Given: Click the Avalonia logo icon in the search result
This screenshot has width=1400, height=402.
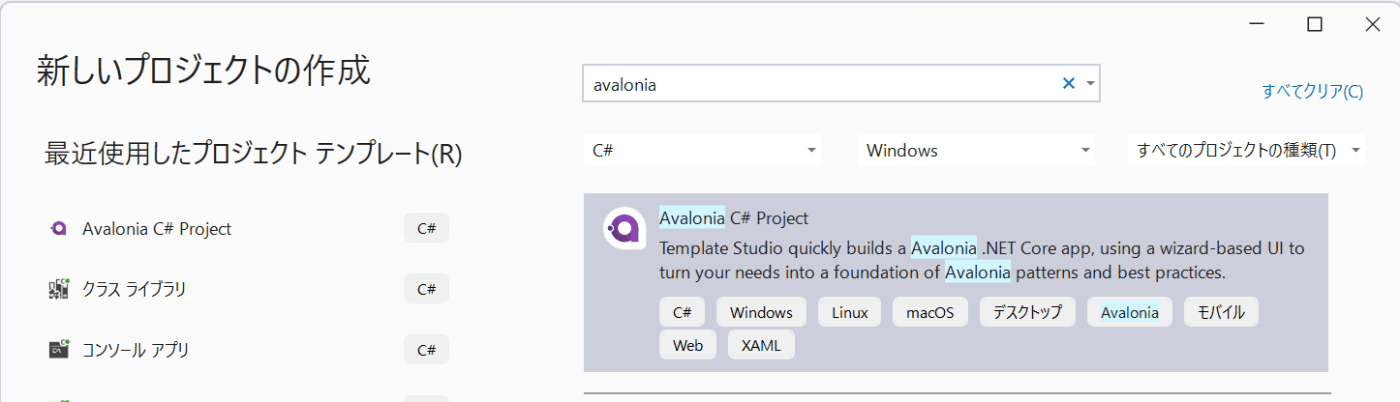Looking at the screenshot, I should pos(624,229).
